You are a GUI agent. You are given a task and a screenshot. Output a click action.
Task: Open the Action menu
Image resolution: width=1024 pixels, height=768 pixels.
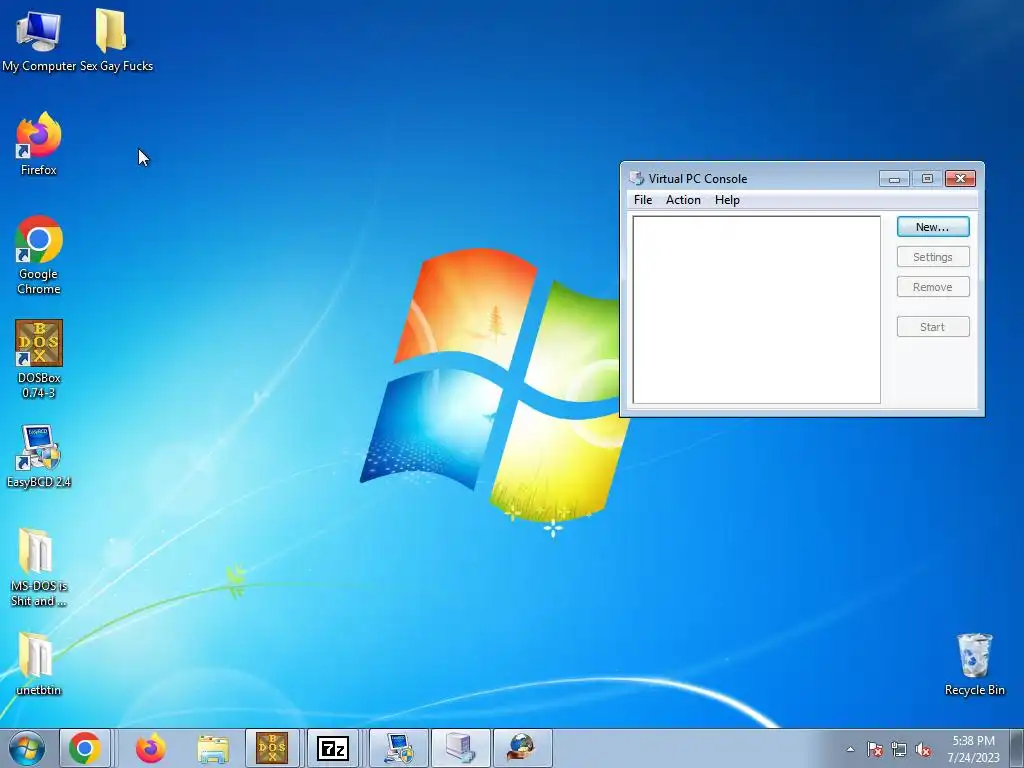(683, 200)
